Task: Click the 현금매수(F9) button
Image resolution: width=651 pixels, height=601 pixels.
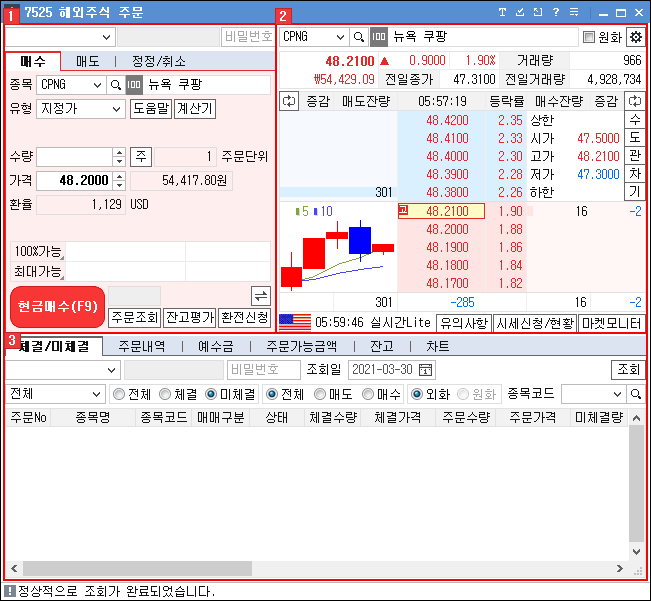Action: pos(57,307)
